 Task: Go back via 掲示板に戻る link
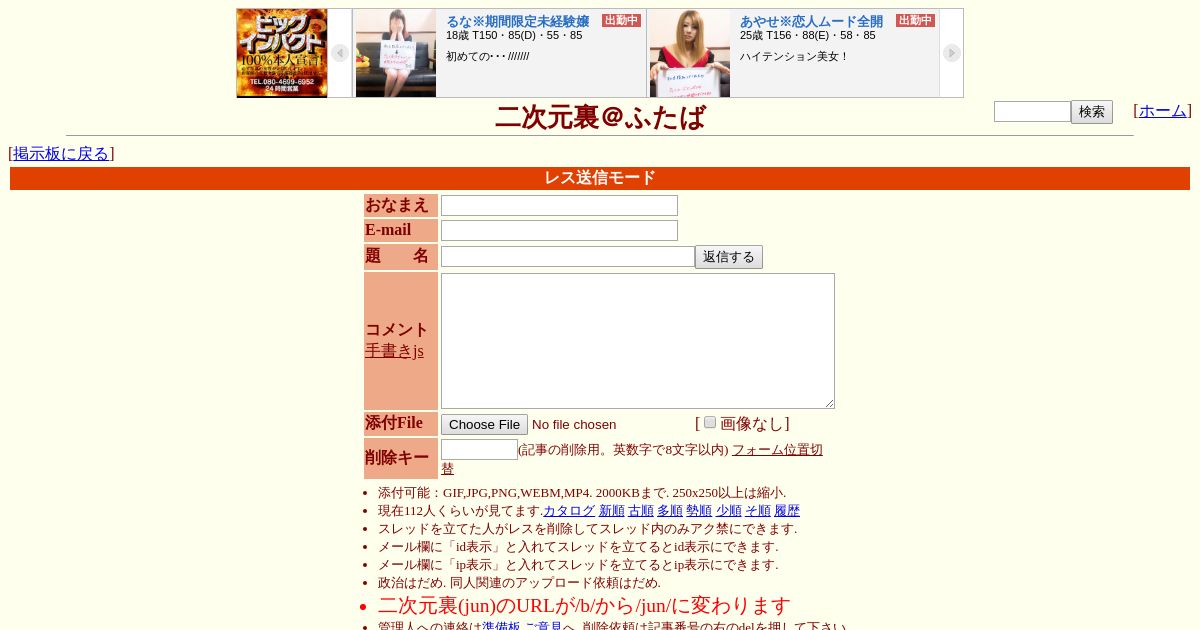[x=61, y=153]
